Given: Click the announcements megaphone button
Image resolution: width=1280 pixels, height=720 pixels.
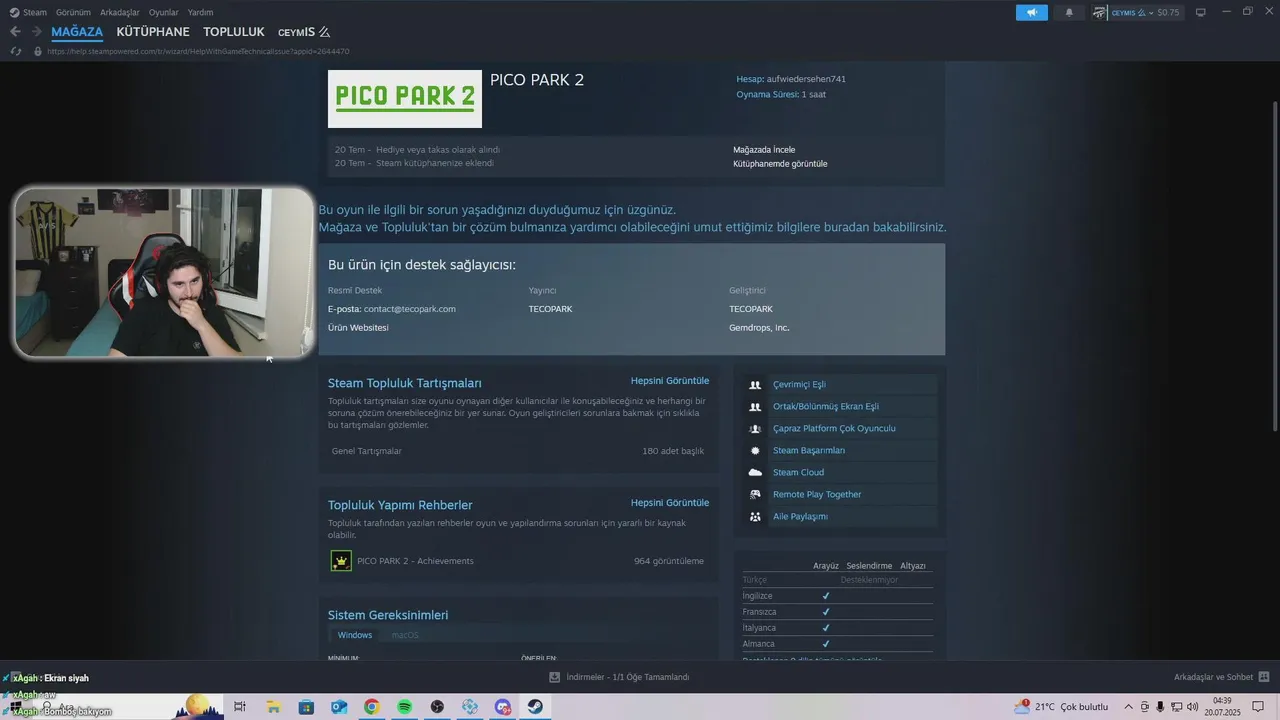Looking at the screenshot, I should (x=1031, y=12).
